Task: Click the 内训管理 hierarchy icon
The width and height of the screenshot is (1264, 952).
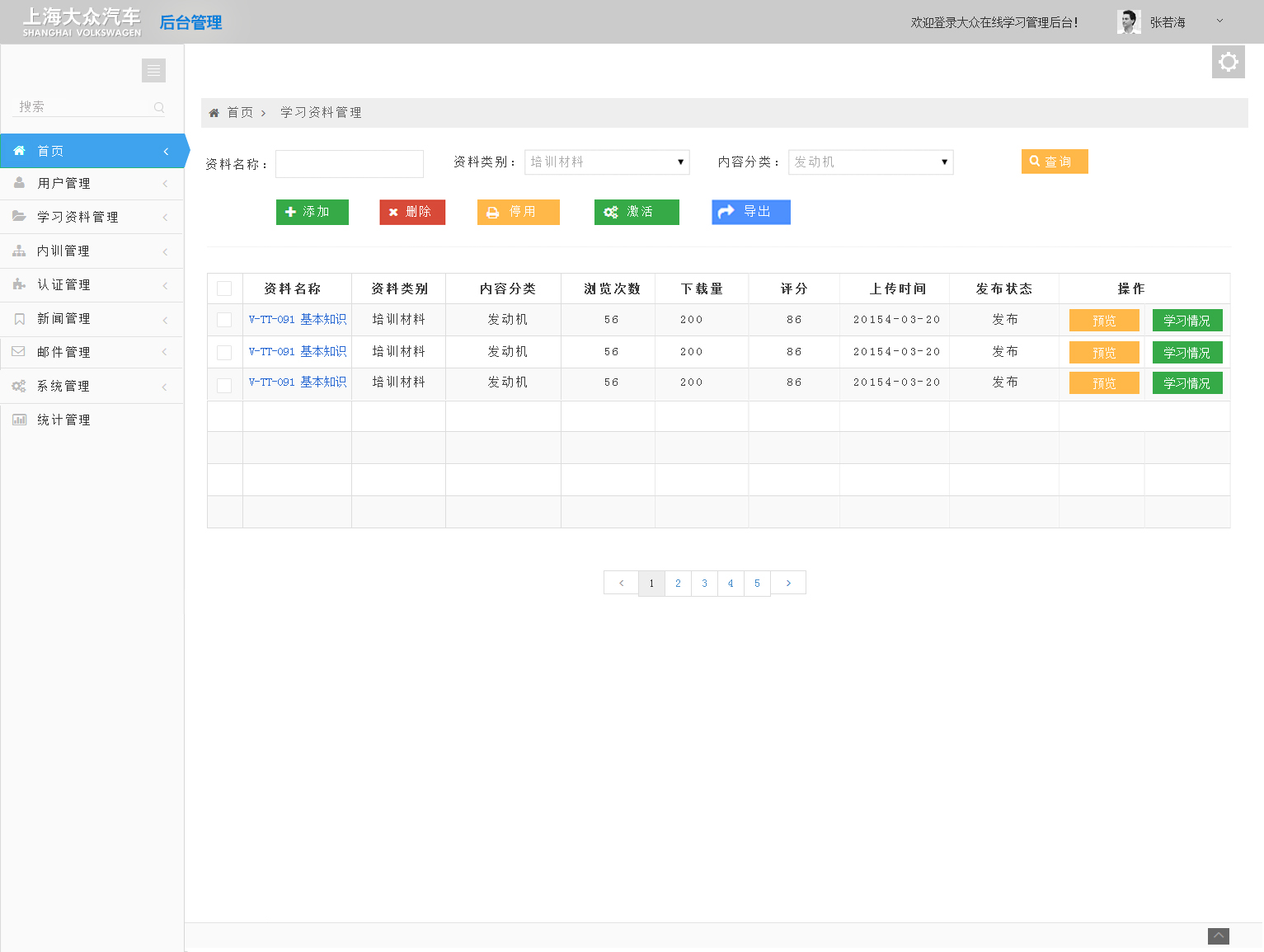Action: tap(19, 251)
